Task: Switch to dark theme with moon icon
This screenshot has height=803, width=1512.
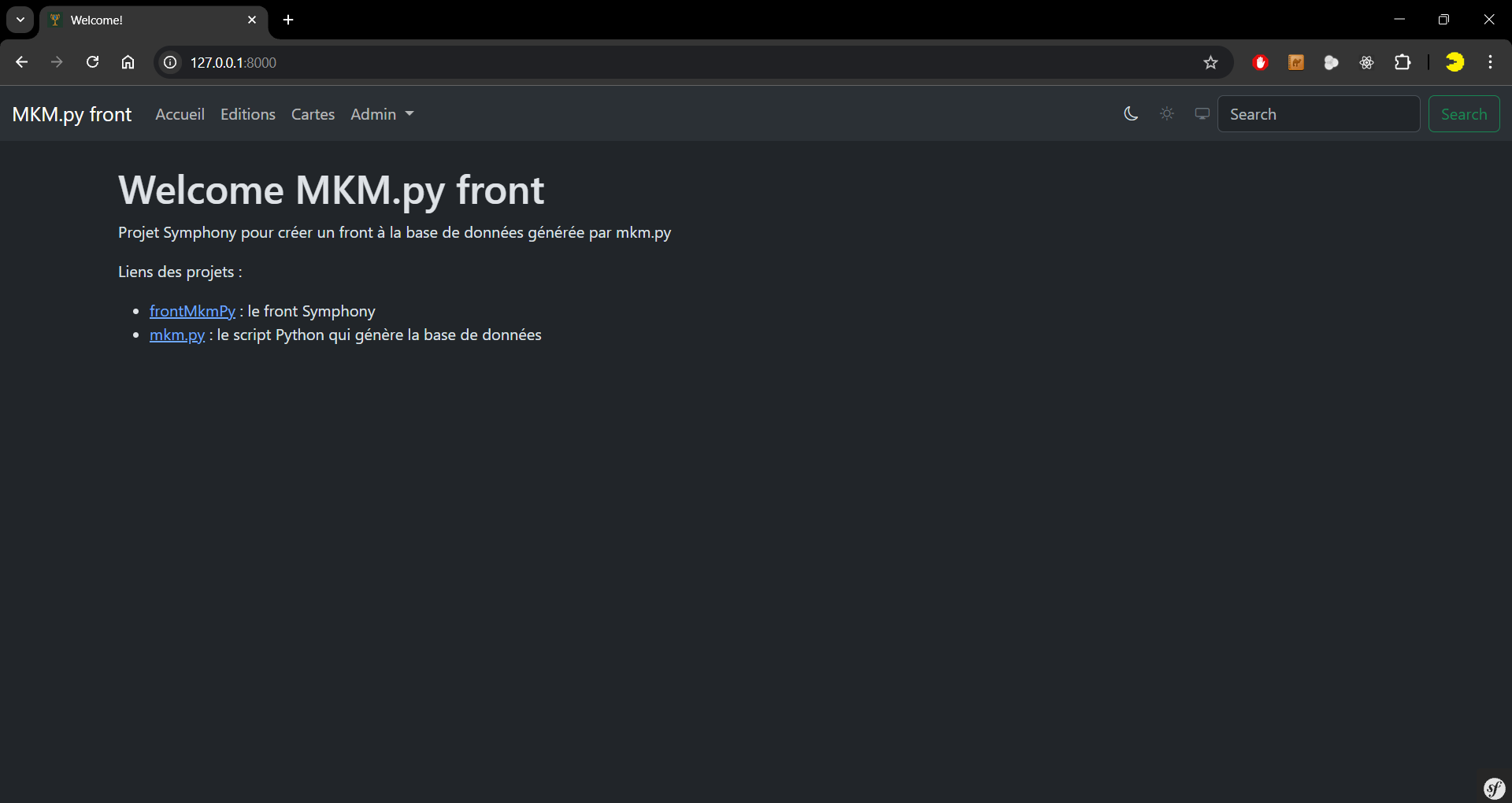Action: coord(1131,114)
